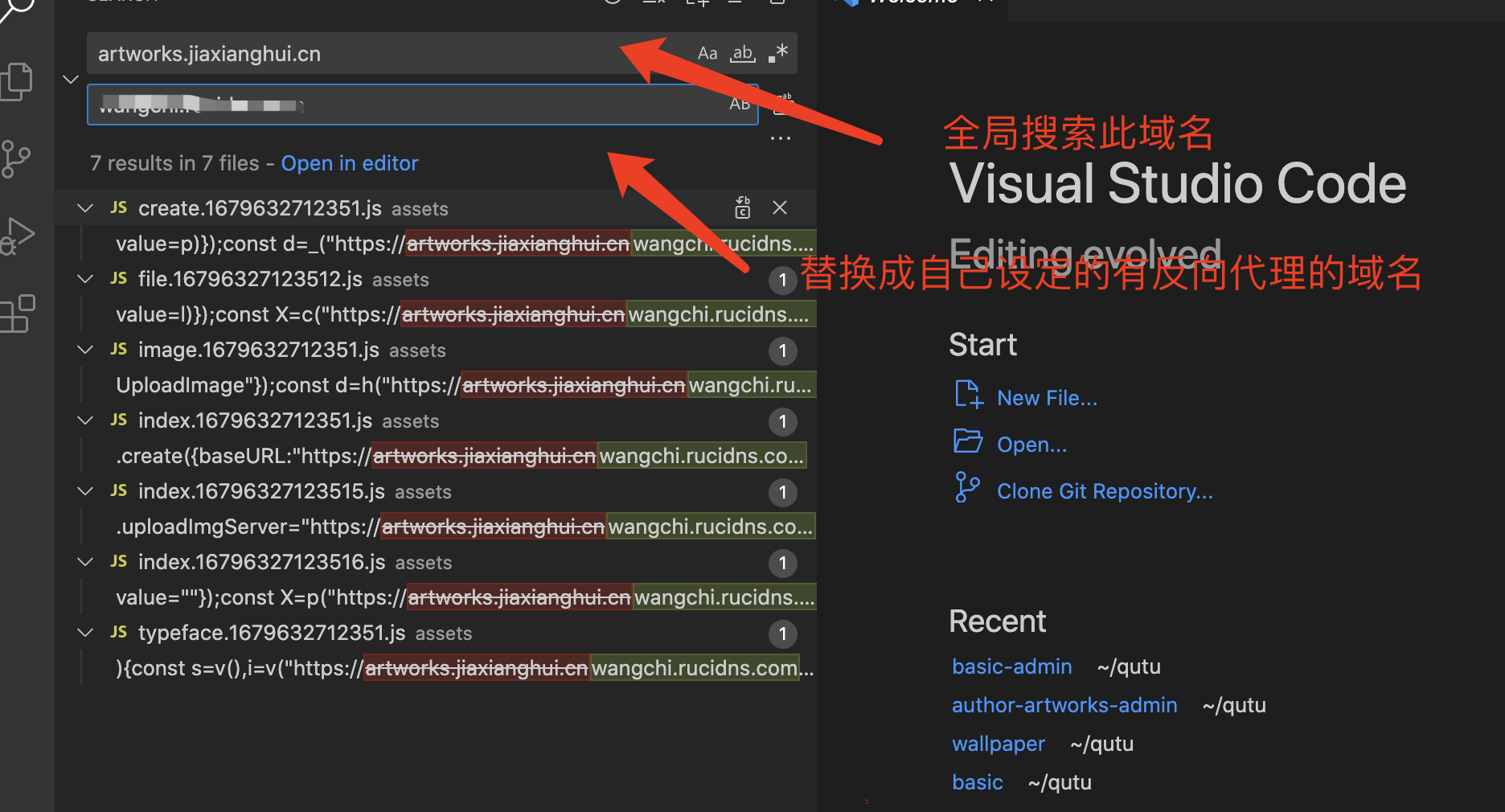Toggle Preserve Case in replace box
1505x812 pixels.
click(740, 105)
